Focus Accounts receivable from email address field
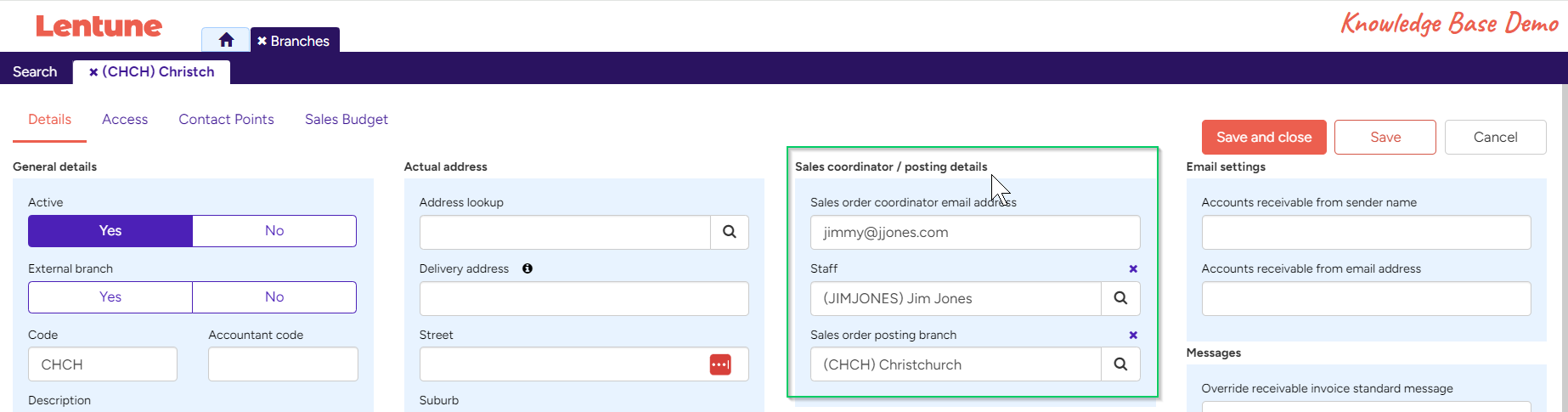This screenshot has width=1568, height=412. [x=1366, y=298]
